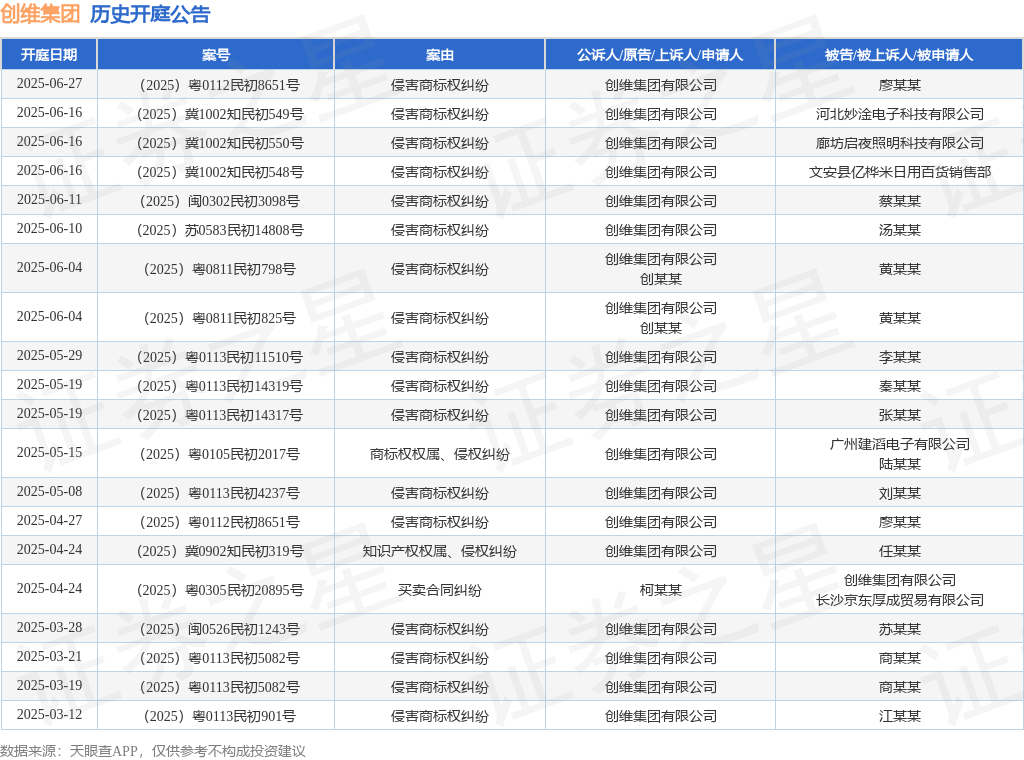This screenshot has height=760, width=1024.
Task: Click date cell 2025-05-15
Action: (49, 452)
